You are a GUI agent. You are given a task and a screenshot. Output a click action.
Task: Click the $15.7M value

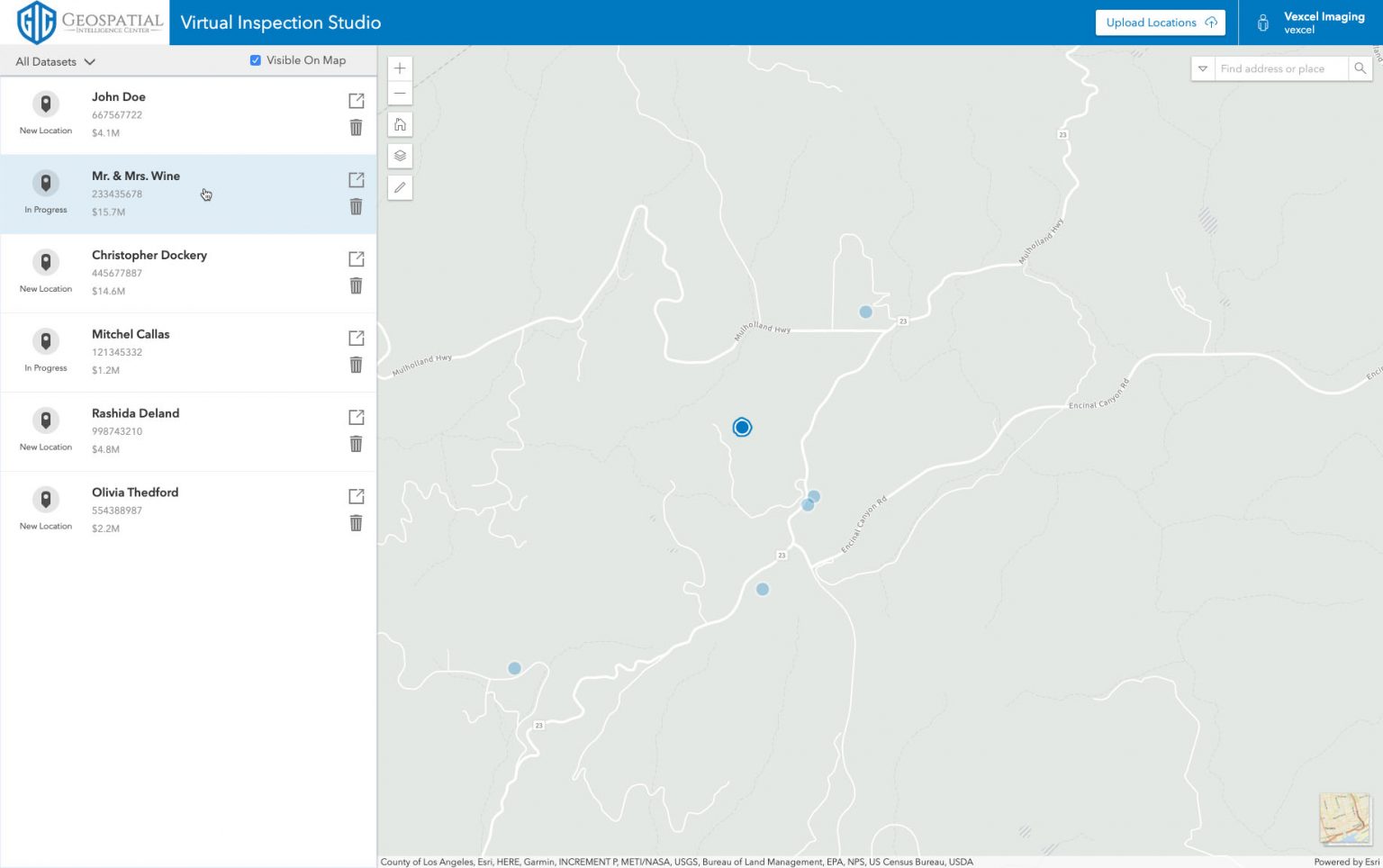point(108,212)
